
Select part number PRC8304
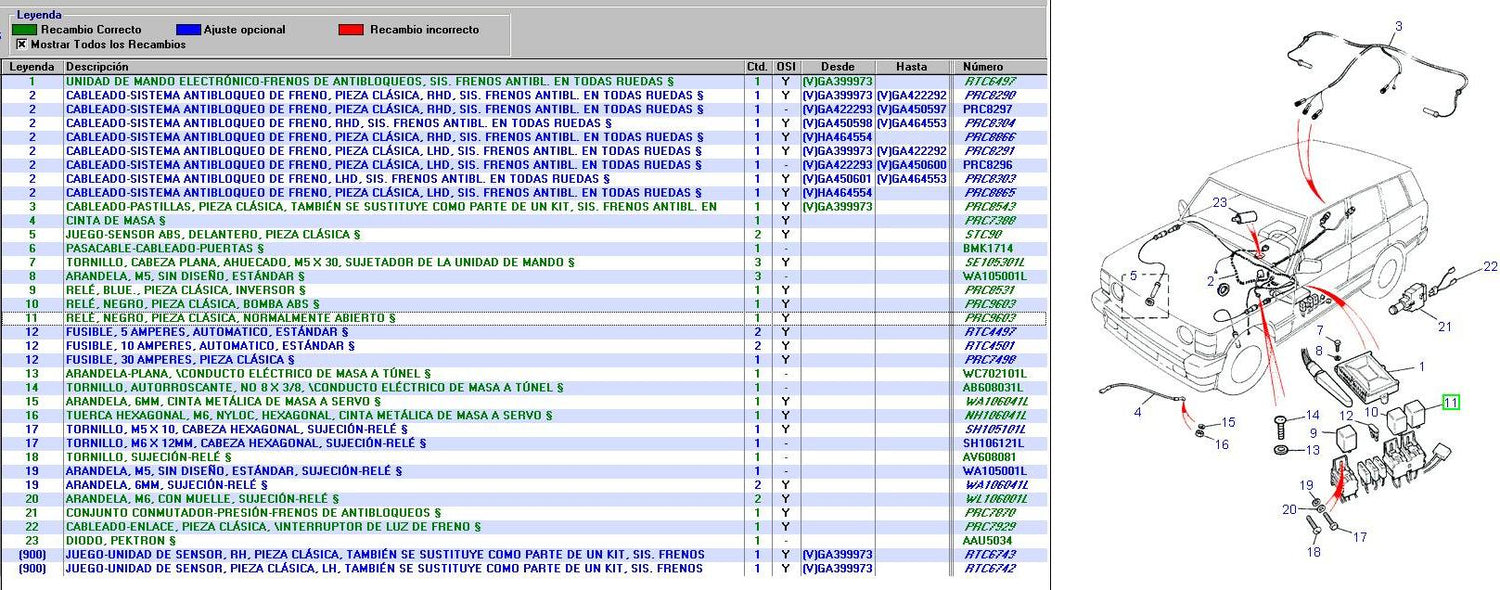tap(989, 123)
